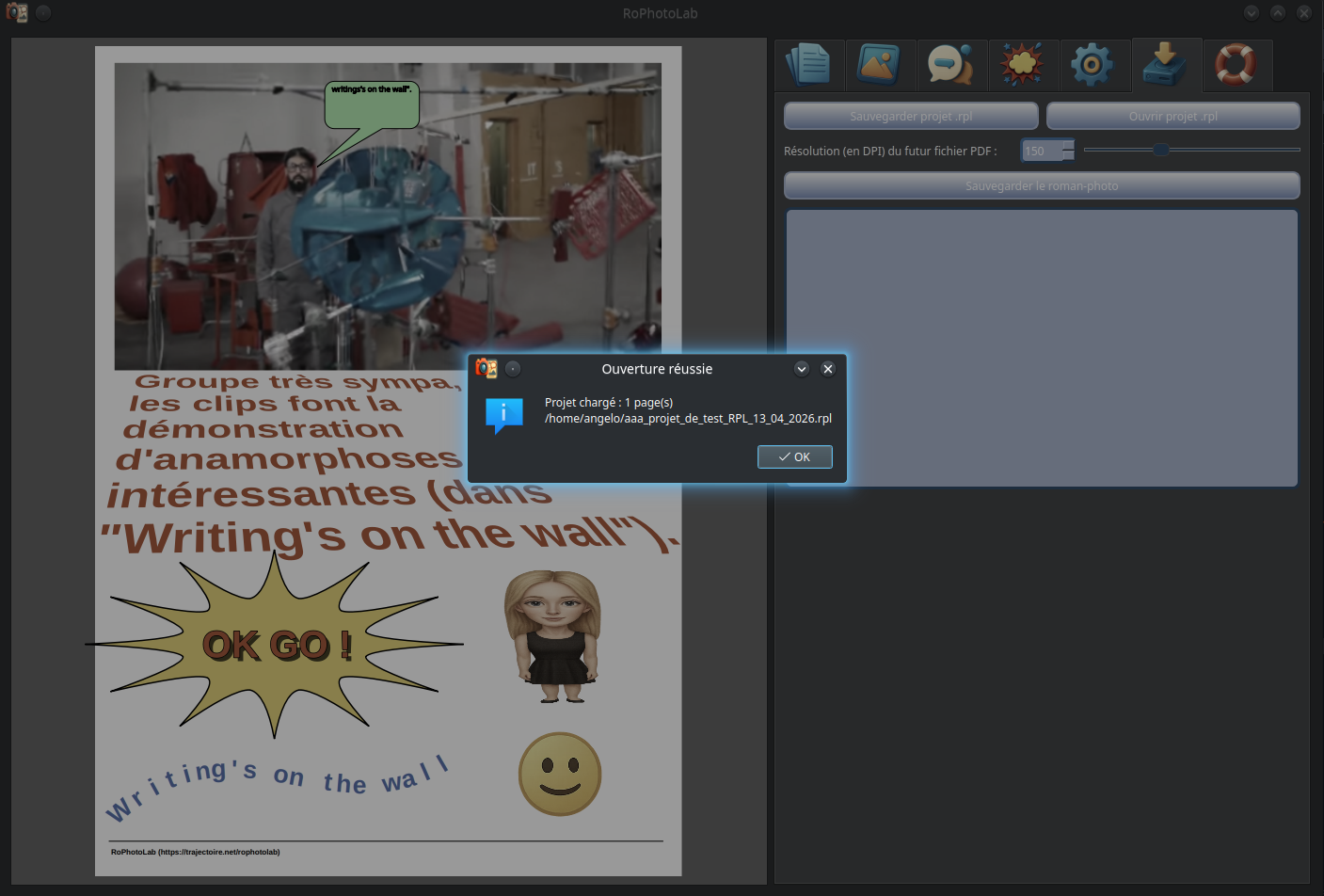This screenshot has width=1324, height=896.
Task: Click Ouvrir projet .rpl button
Action: 1172,117
